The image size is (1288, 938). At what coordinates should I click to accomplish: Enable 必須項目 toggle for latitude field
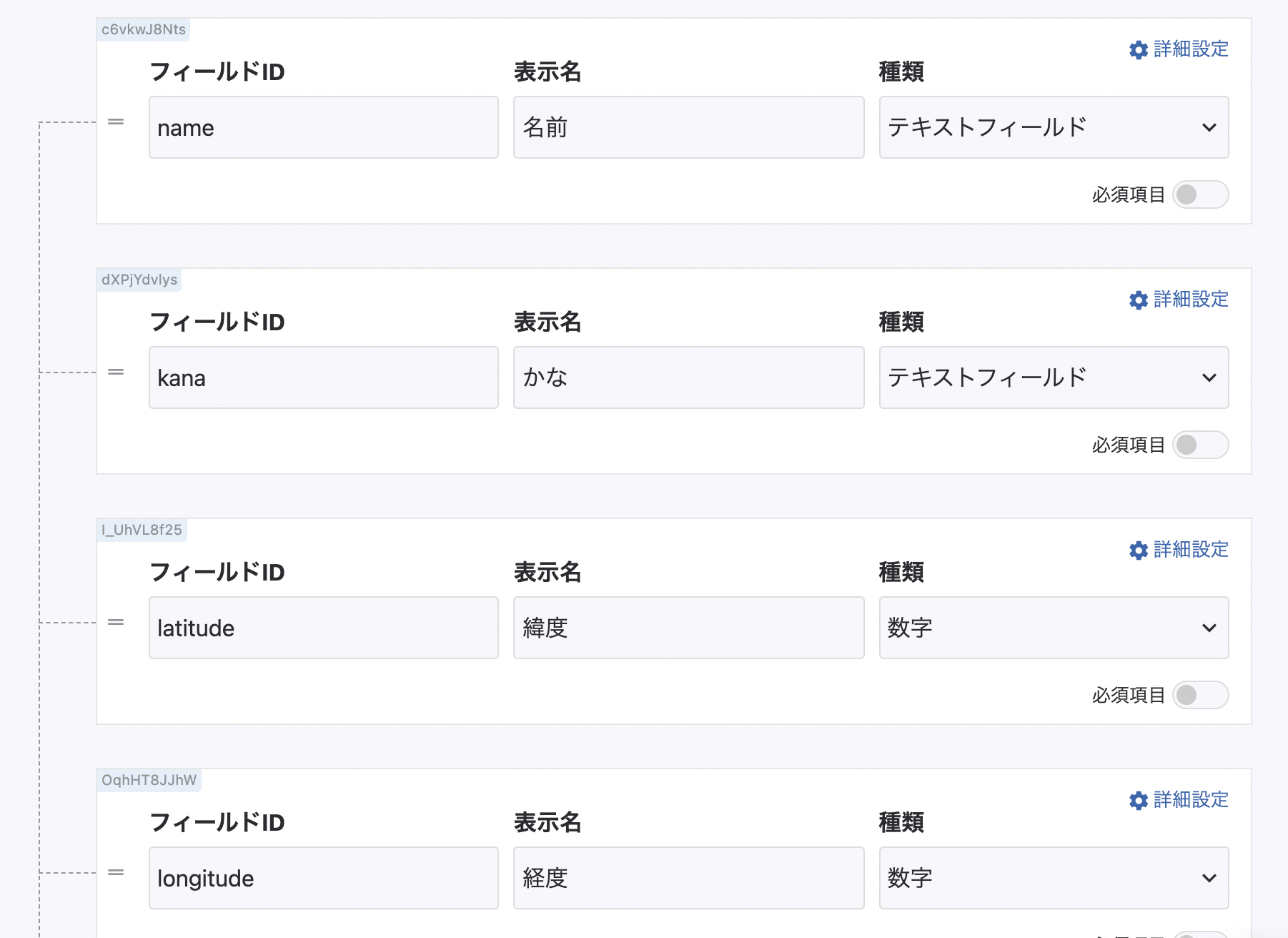(1200, 695)
